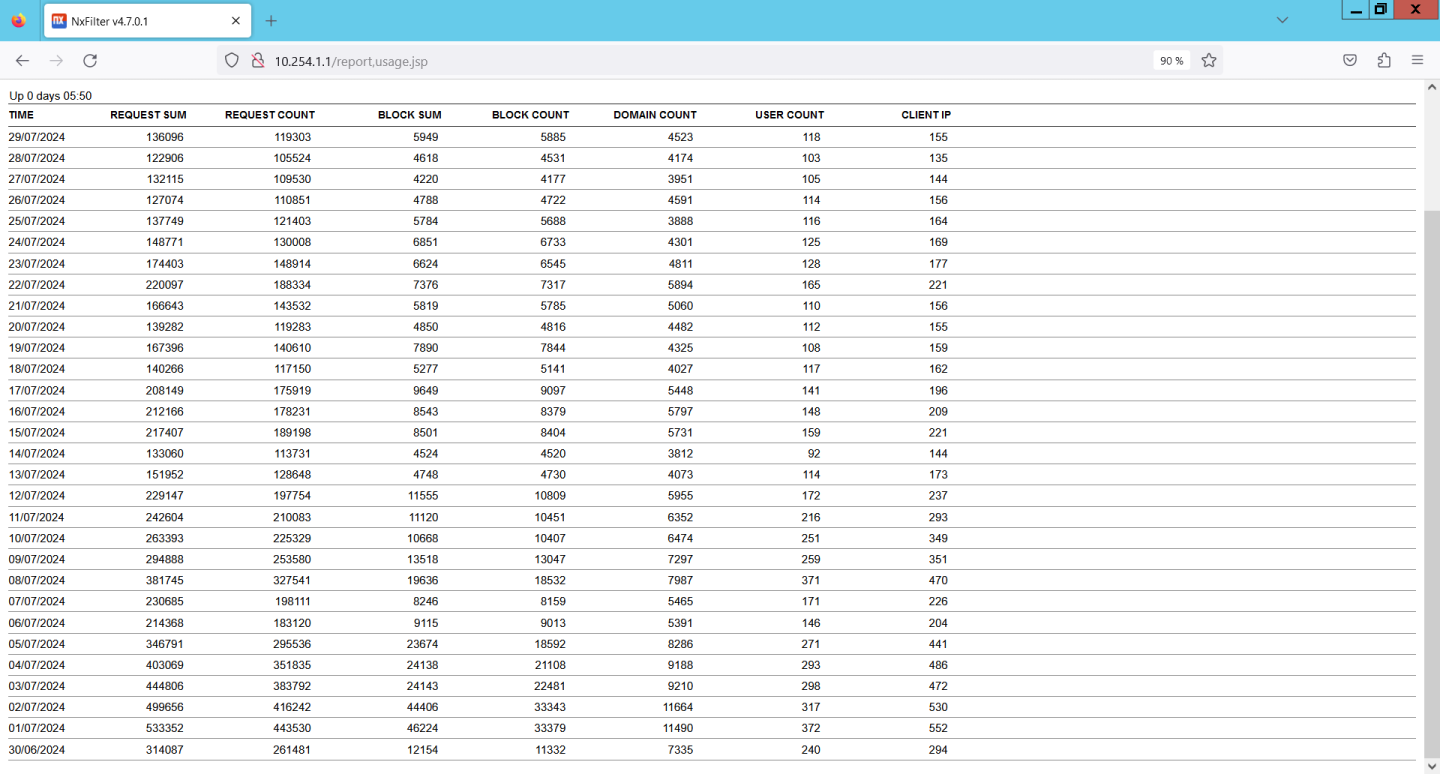Click the USER COUNT column header
This screenshot has height=774, width=1440.
[x=789, y=115]
